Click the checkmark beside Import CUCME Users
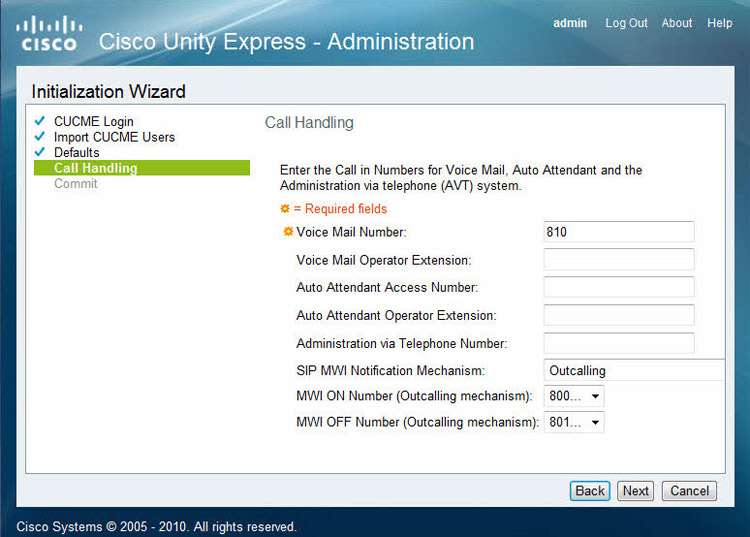 pyautogui.click(x=40, y=136)
